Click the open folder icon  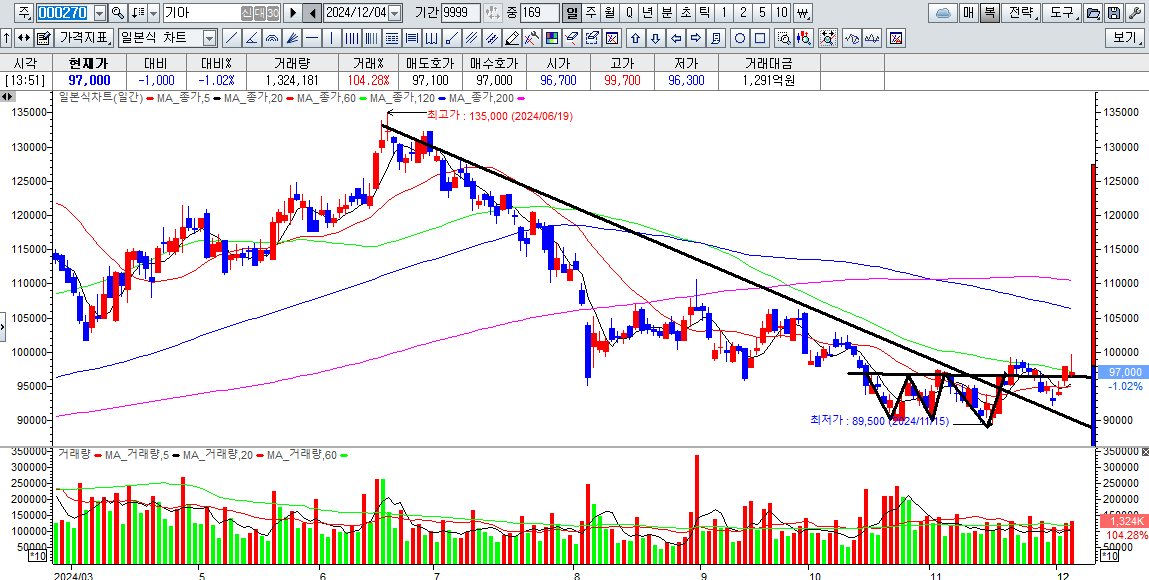[x=1092, y=13]
